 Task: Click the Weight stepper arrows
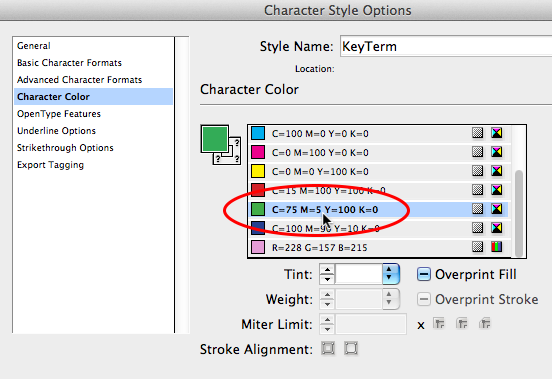click(327, 299)
